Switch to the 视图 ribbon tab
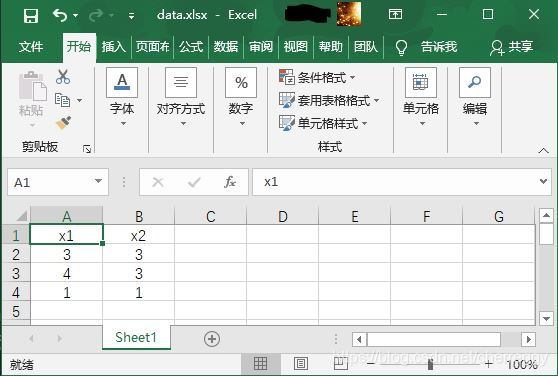 (x=295, y=47)
